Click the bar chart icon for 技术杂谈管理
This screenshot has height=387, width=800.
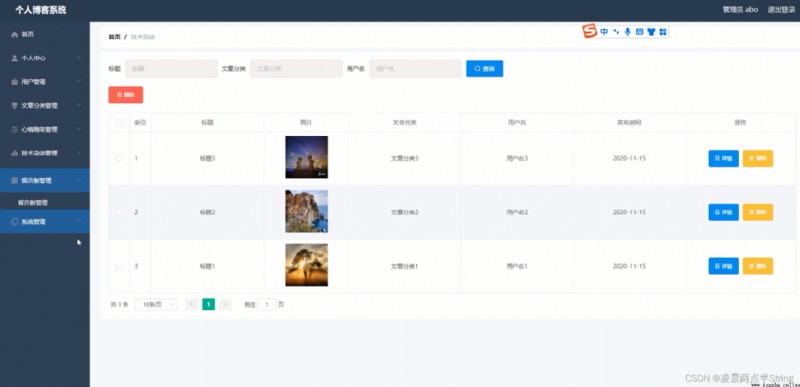point(14,153)
